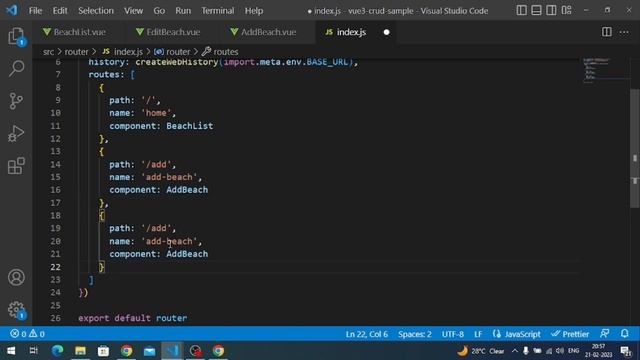Open the View menu
The width and height of the screenshot is (640, 360).
(133, 11)
